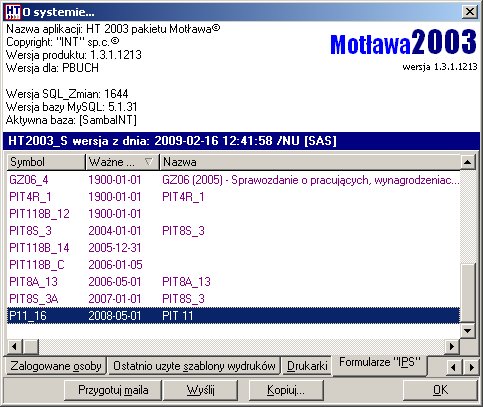Click the PIT 11 name cell

click(x=178, y=316)
